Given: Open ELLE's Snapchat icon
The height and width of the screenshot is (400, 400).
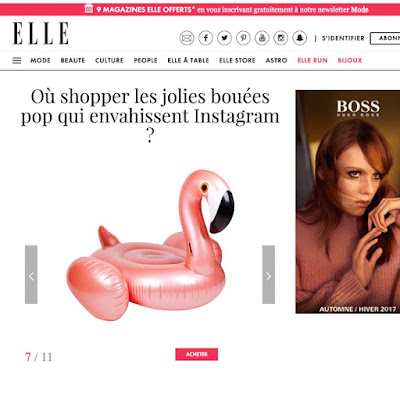Looking at the screenshot, I should coord(300,38).
